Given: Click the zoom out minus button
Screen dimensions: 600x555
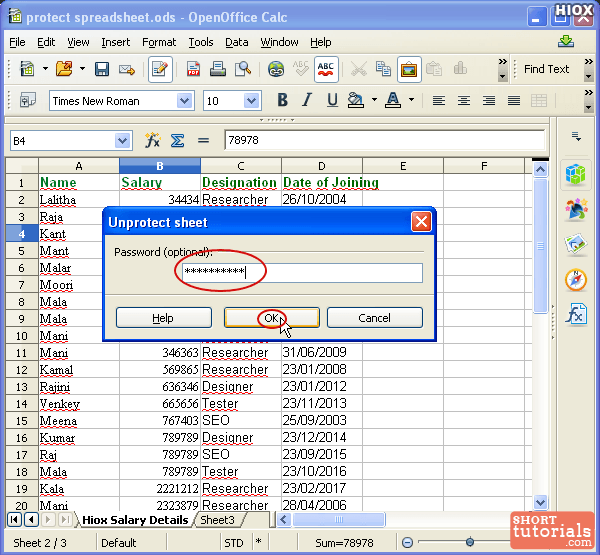Looking at the screenshot, I should point(408,542).
